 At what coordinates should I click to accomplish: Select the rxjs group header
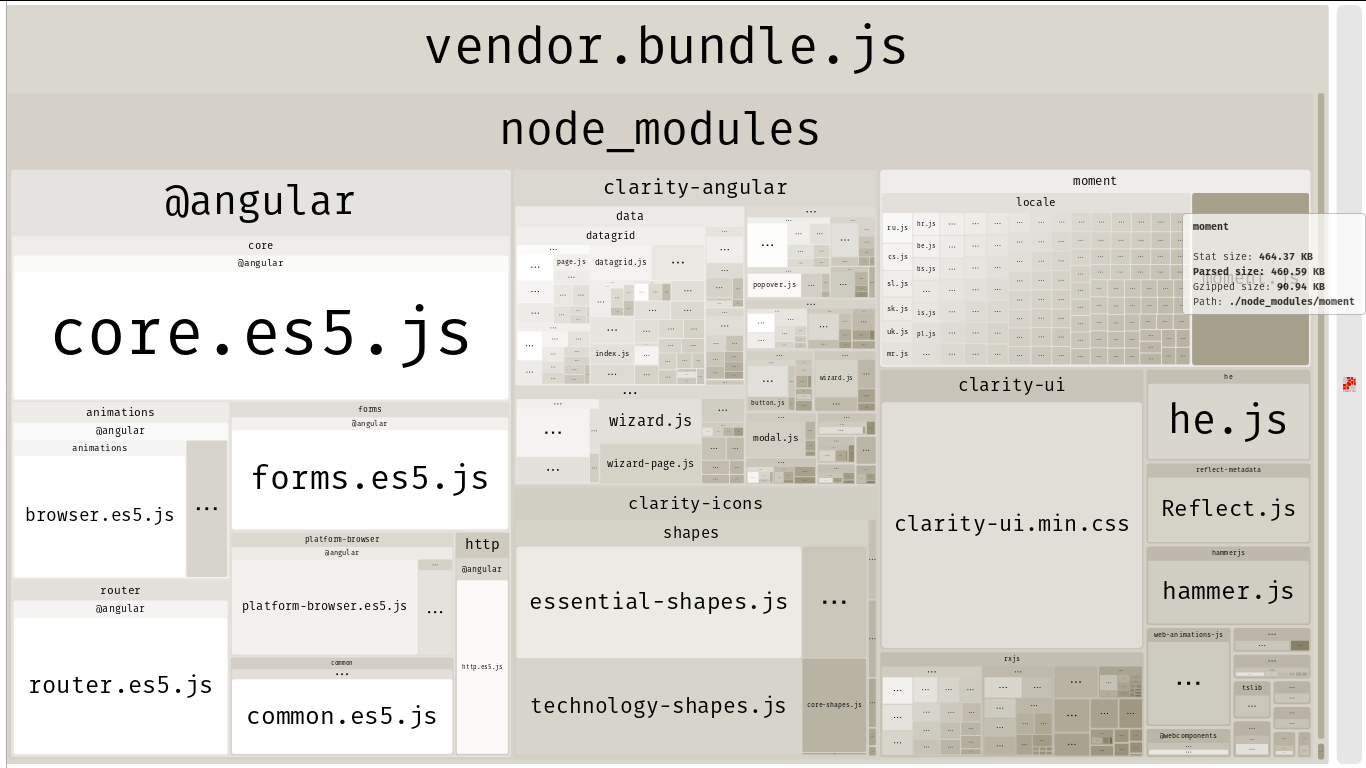tap(1011, 659)
